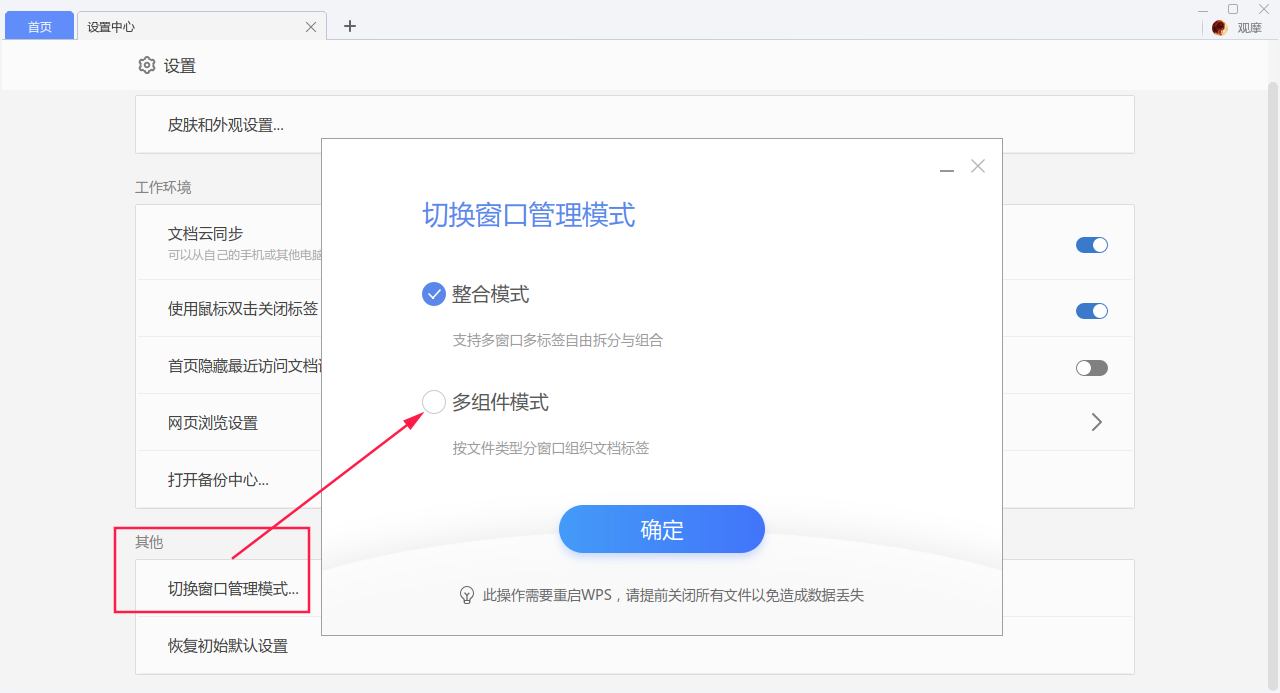This screenshot has height=693, width=1280.
Task: Disable the 文档云同步 toggle
Action: coord(1092,244)
